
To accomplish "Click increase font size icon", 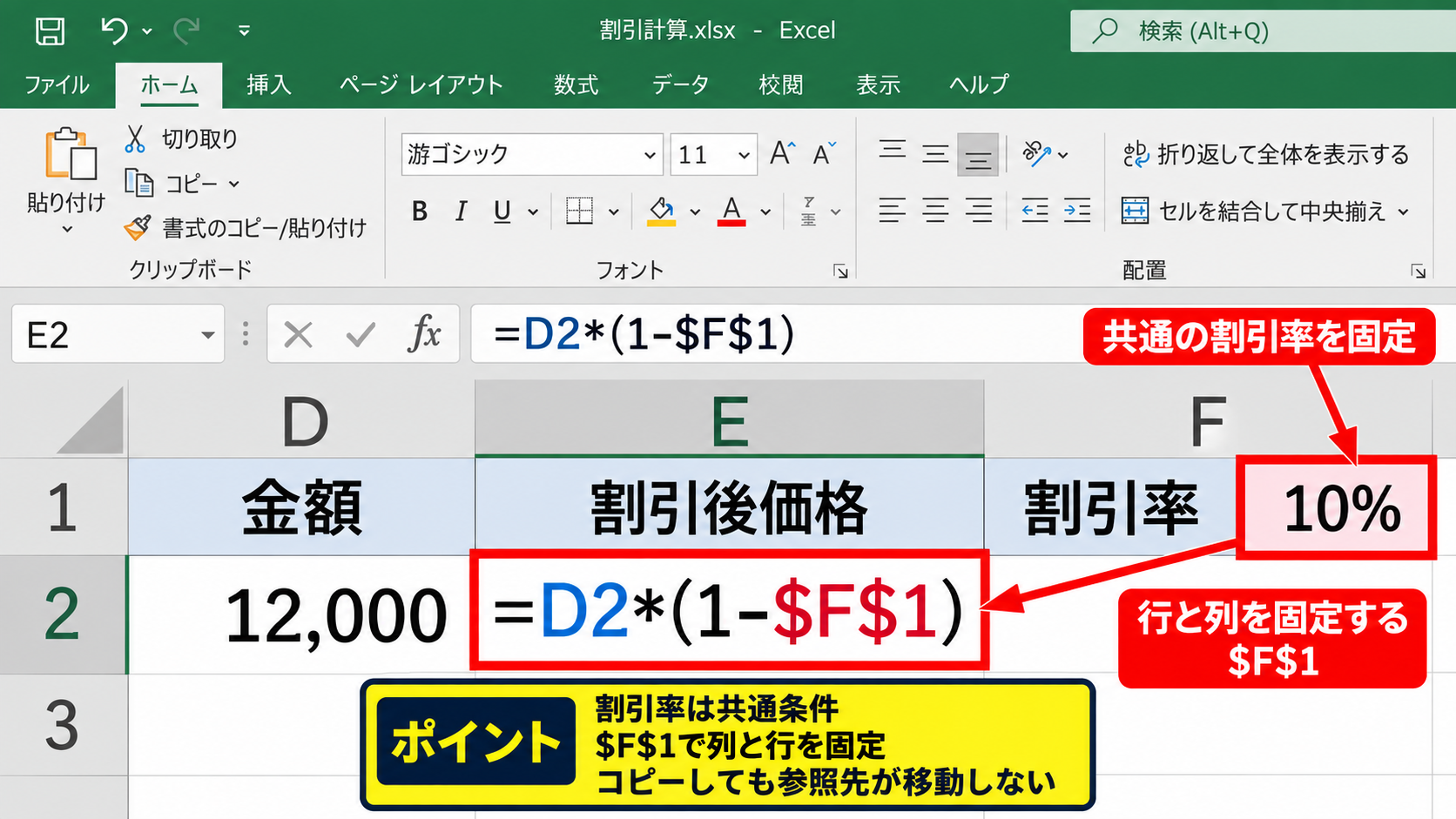I will (782, 153).
